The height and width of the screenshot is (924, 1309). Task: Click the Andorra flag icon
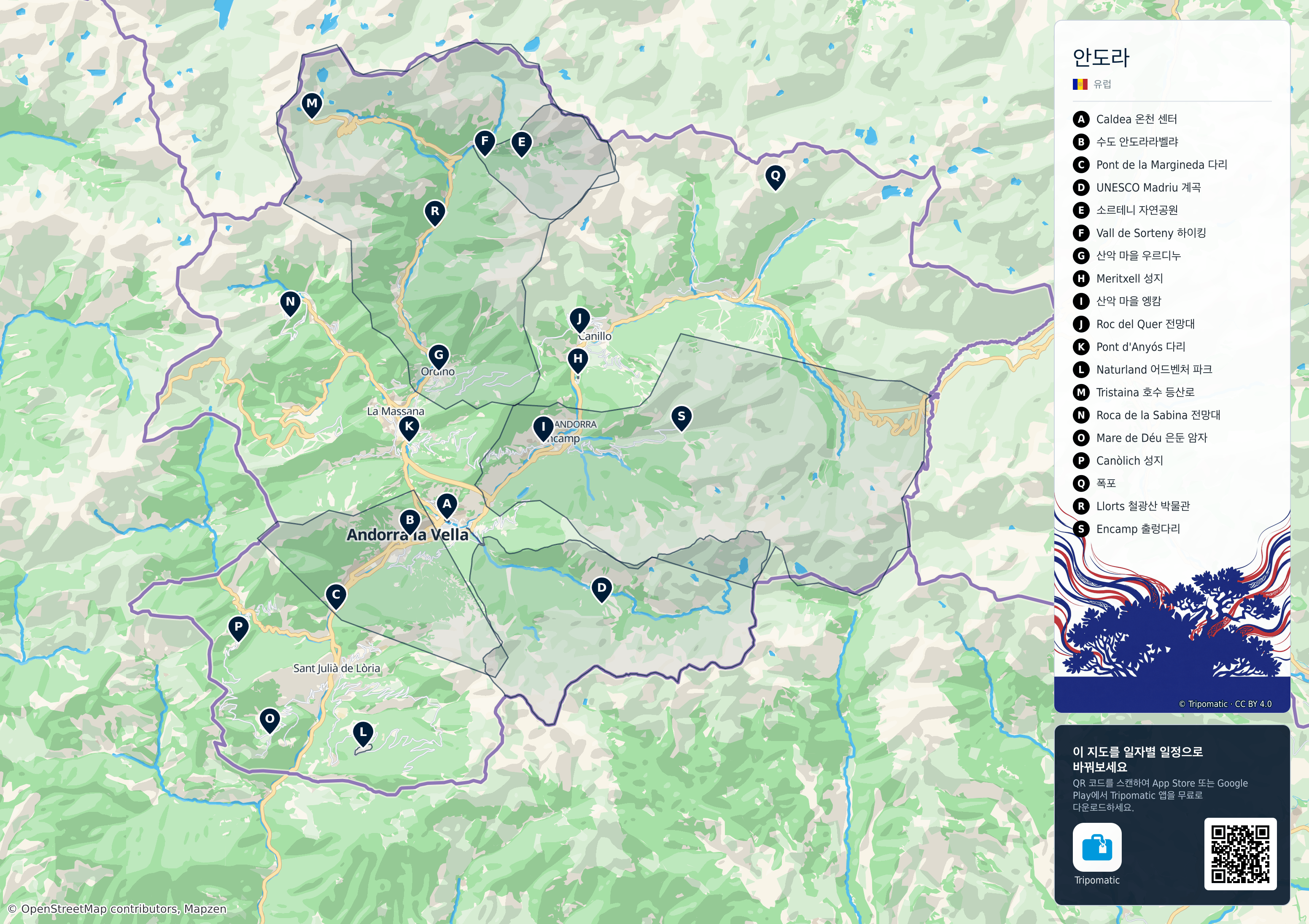point(1080,84)
